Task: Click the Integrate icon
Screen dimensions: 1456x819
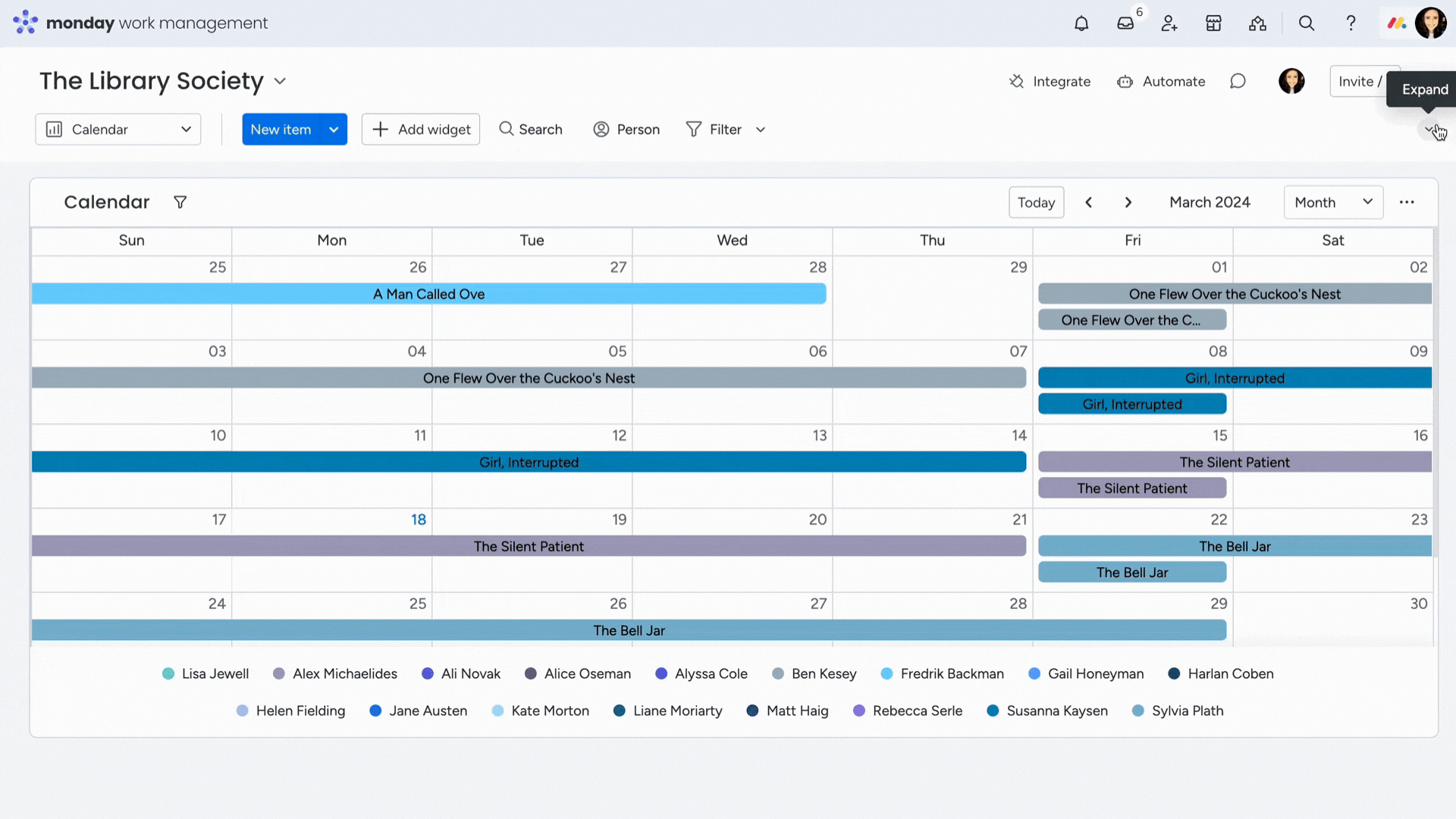Action: coord(1016,81)
